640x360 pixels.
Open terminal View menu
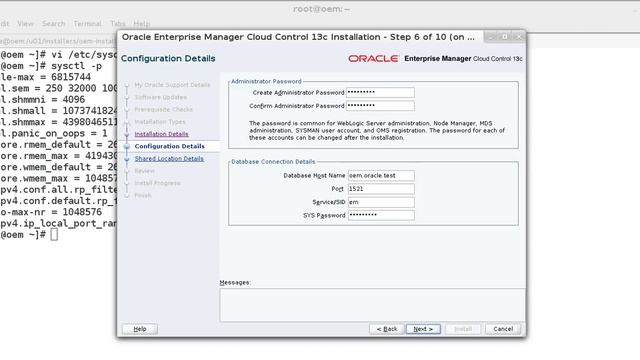click(25, 24)
